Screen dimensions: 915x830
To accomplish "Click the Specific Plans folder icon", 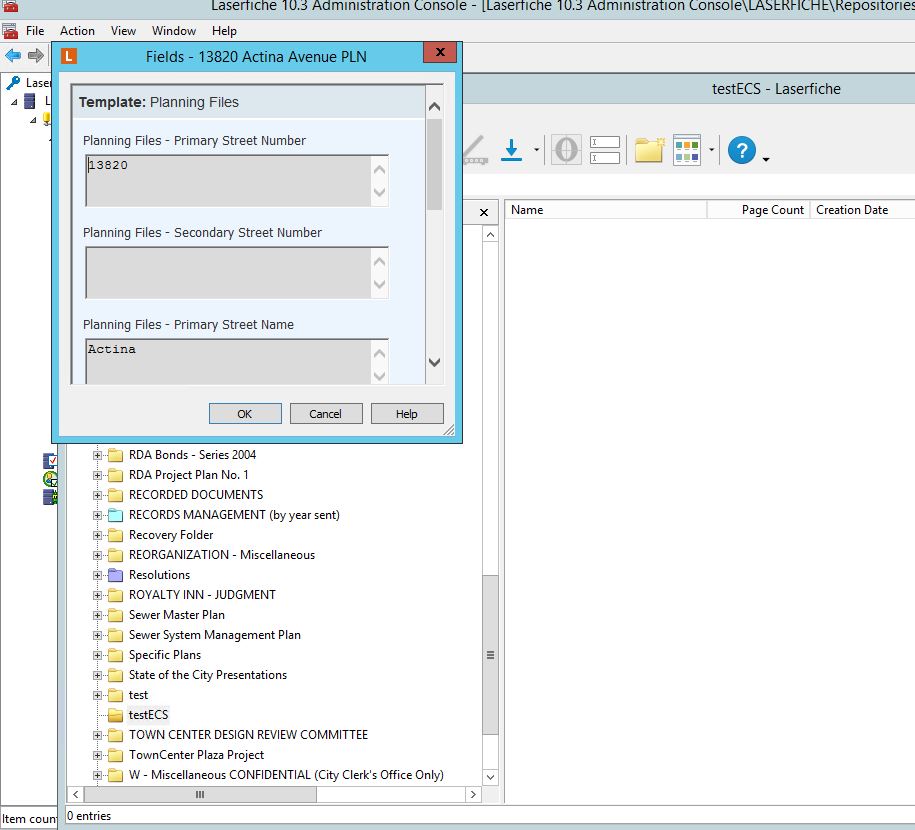I will 116,655.
